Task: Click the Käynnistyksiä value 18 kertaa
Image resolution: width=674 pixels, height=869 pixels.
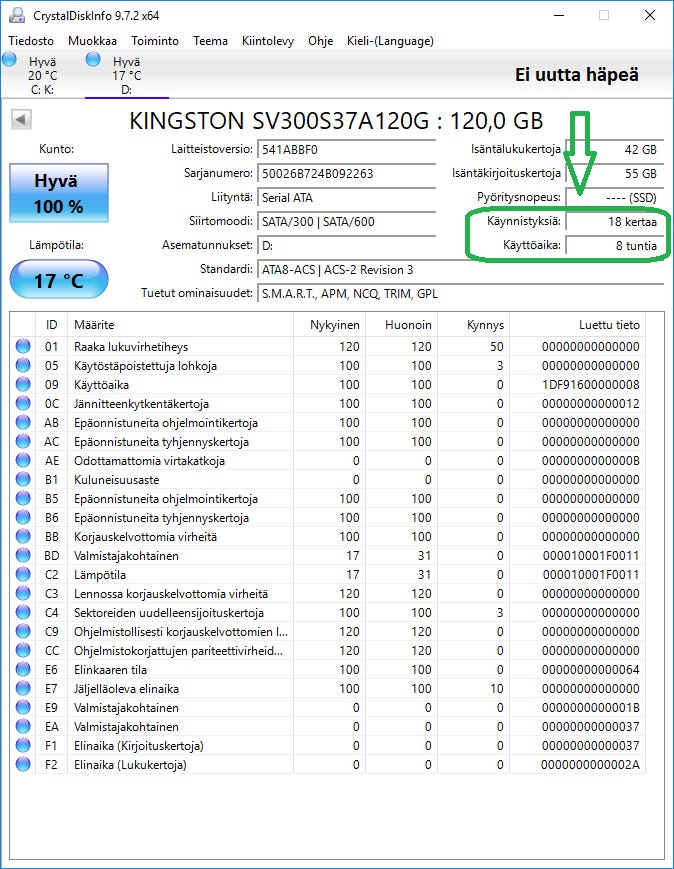Action: pos(614,222)
